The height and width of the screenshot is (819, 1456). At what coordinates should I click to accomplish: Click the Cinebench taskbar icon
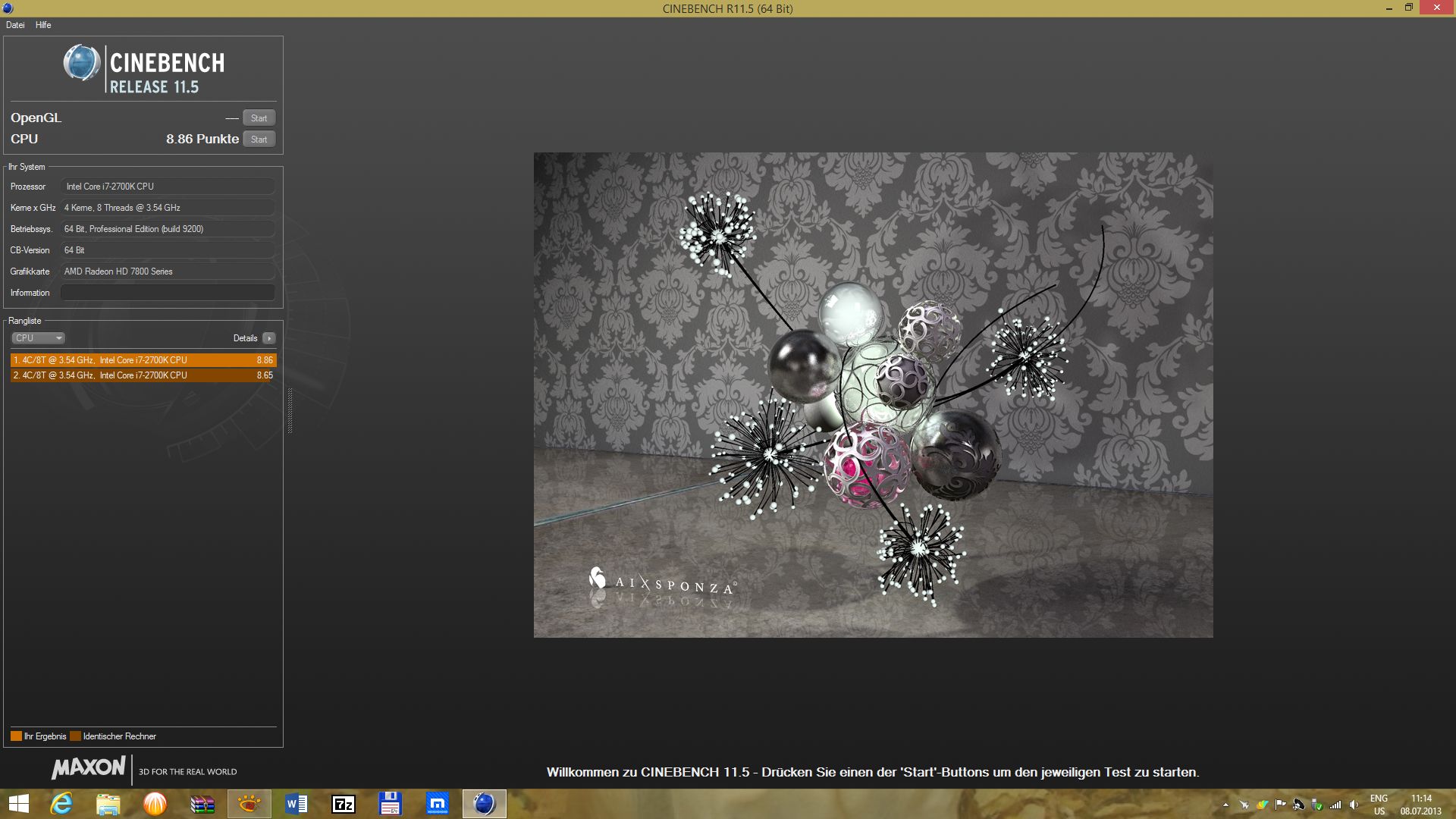coord(485,804)
